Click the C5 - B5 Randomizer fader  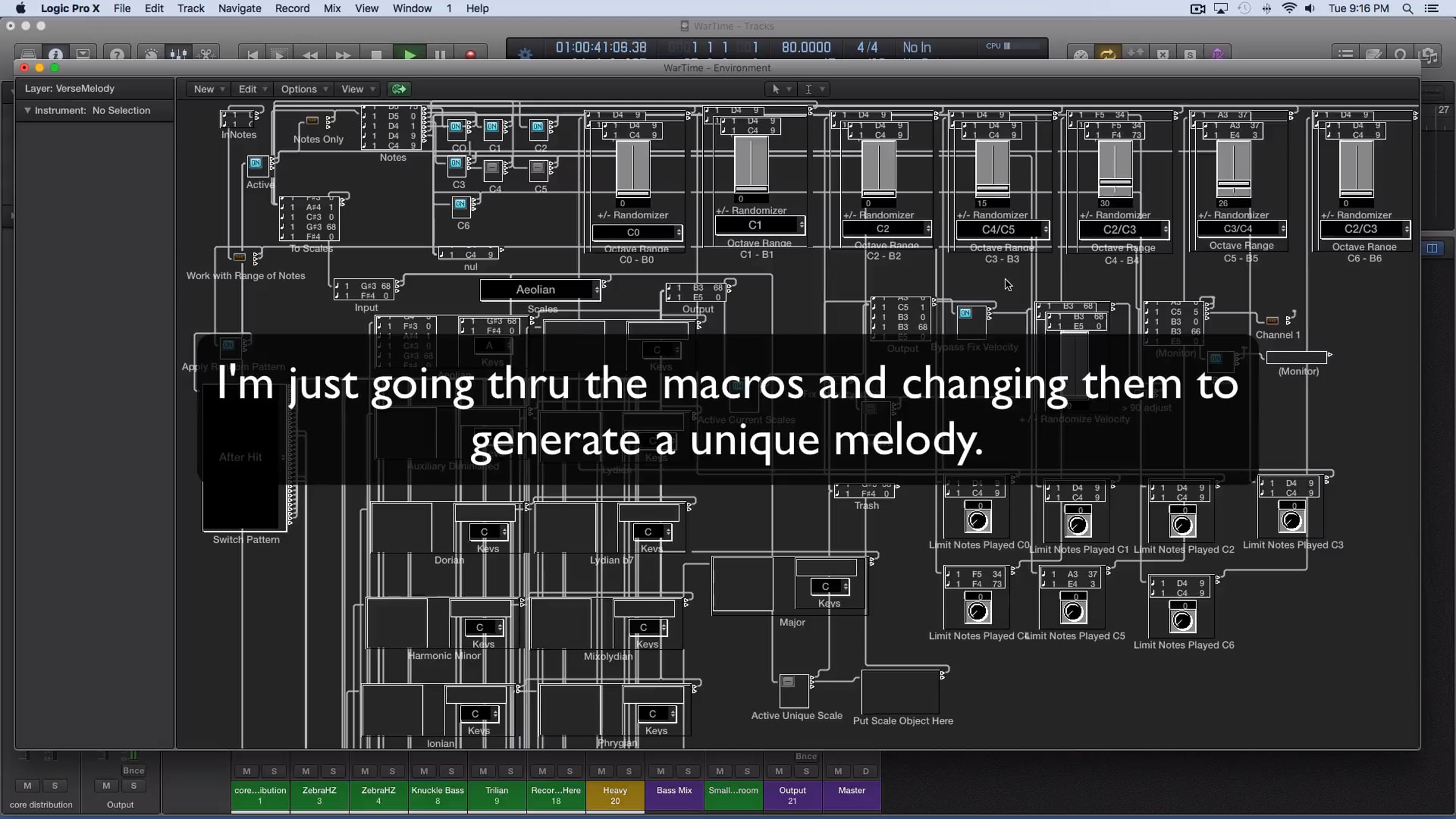tap(1233, 169)
